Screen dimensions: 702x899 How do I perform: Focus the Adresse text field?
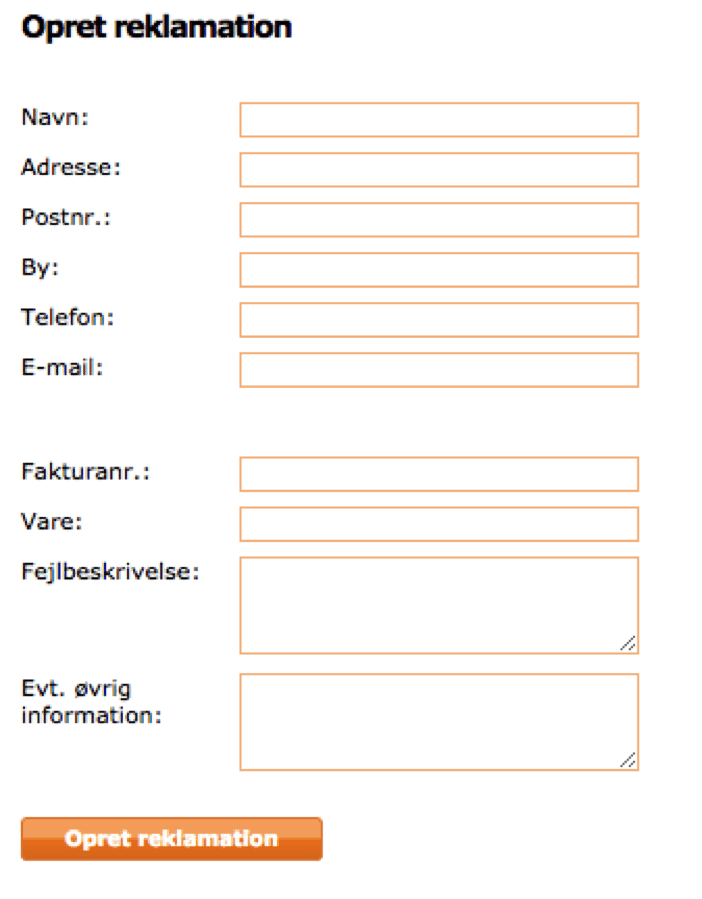click(439, 170)
